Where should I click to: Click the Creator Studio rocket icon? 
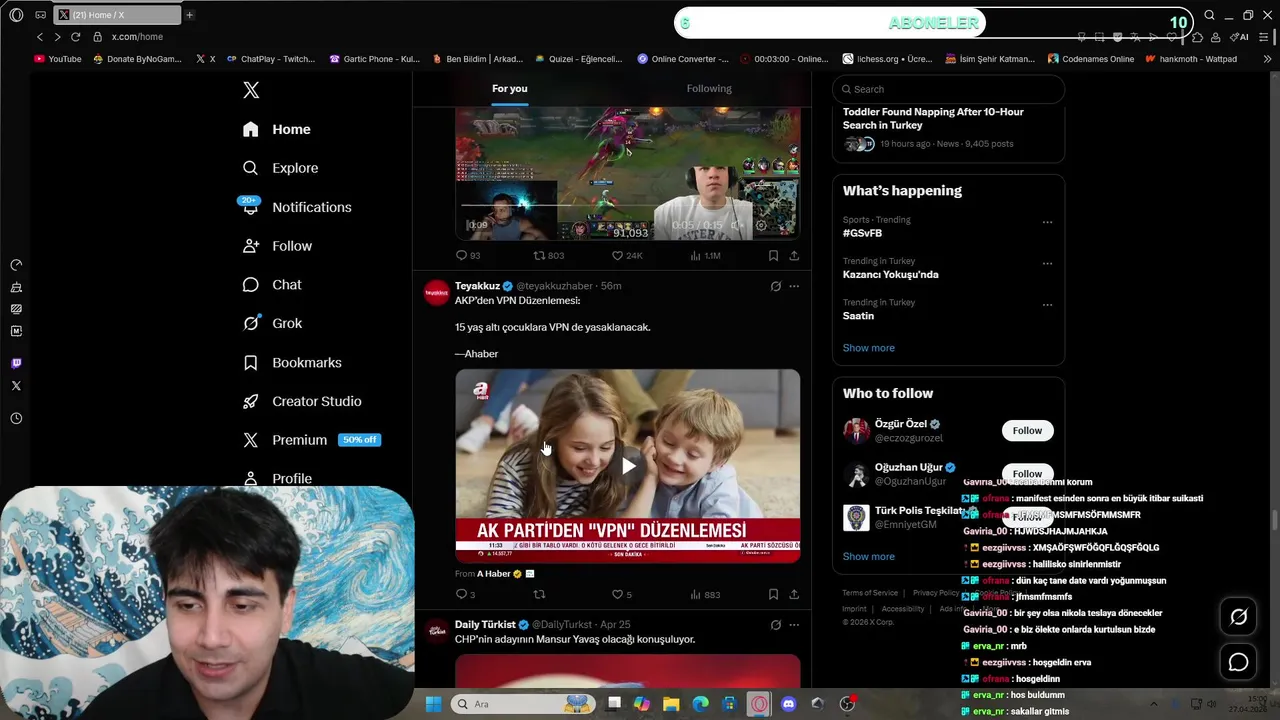[251, 401]
